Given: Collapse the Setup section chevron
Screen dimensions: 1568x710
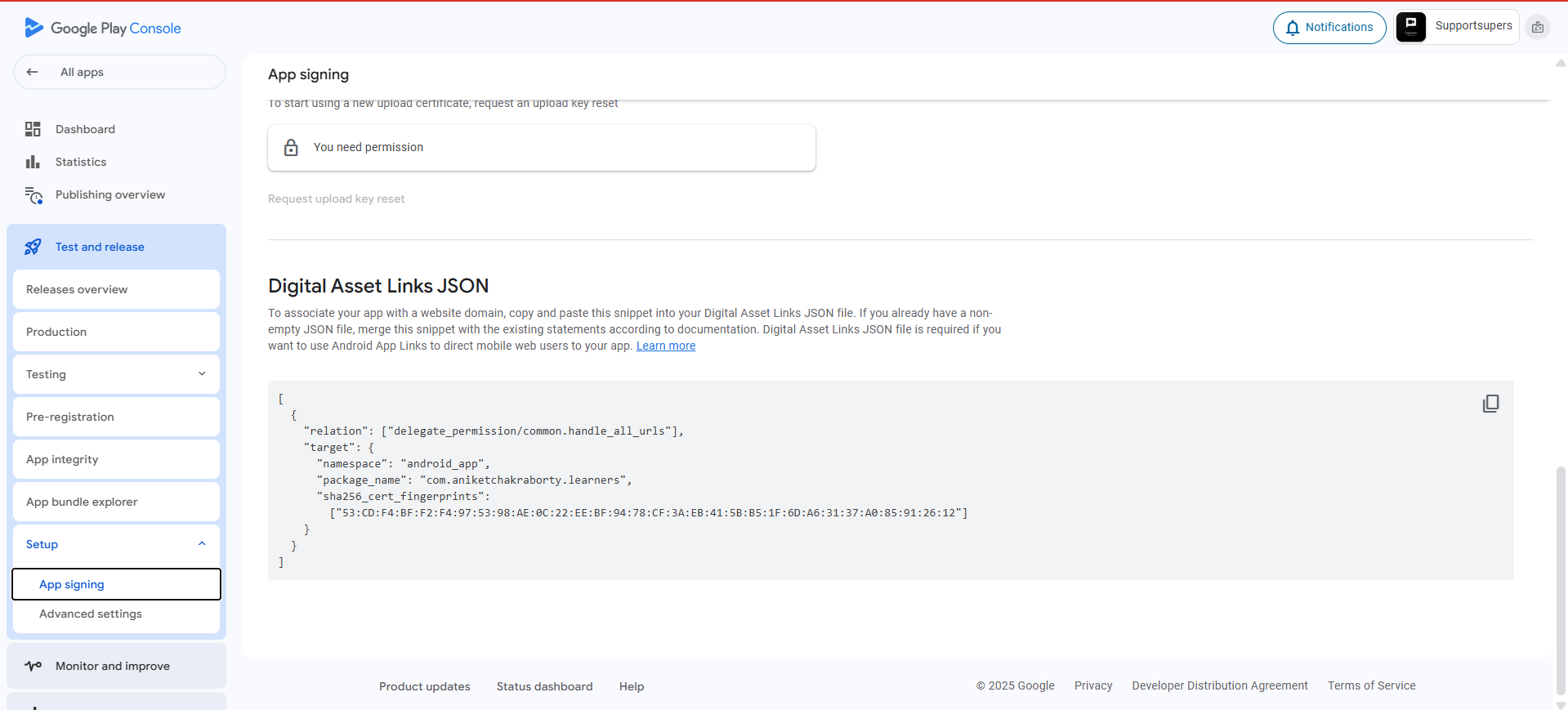Looking at the screenshot, I should click(202, 544).
